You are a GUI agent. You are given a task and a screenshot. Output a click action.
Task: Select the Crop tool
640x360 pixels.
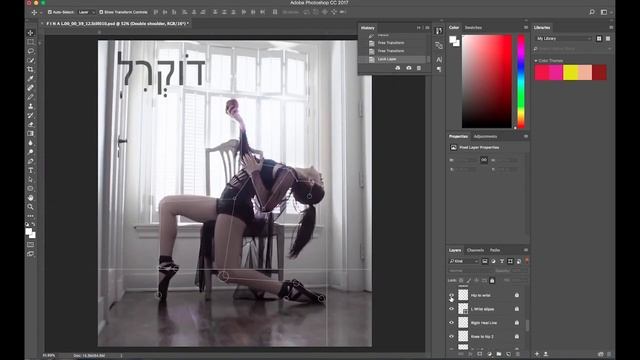tap(31, 69)
